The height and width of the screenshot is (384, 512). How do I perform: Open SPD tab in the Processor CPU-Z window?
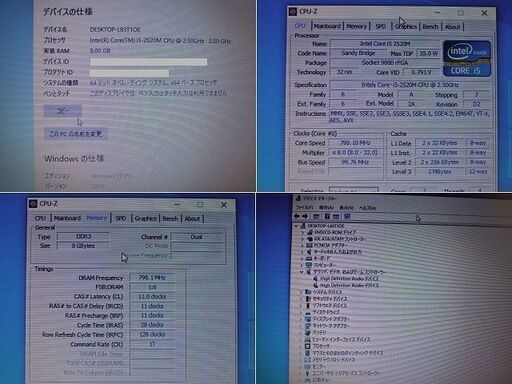[381, 26]
